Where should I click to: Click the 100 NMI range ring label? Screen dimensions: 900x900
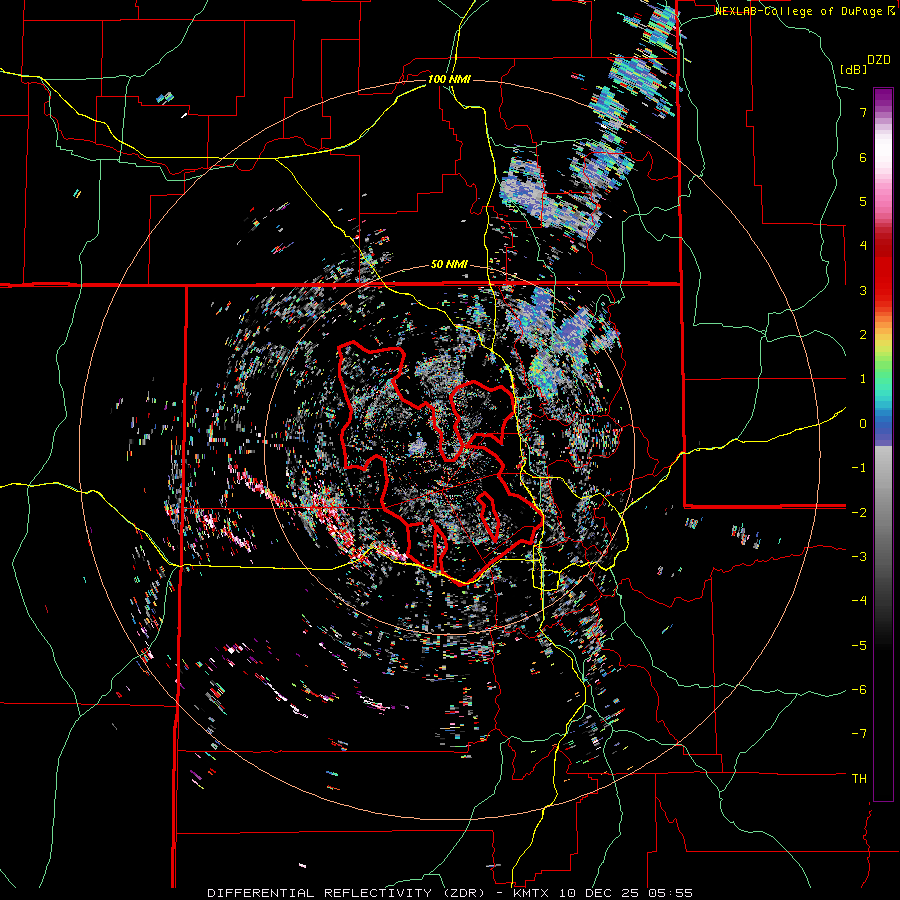(449, 79)
